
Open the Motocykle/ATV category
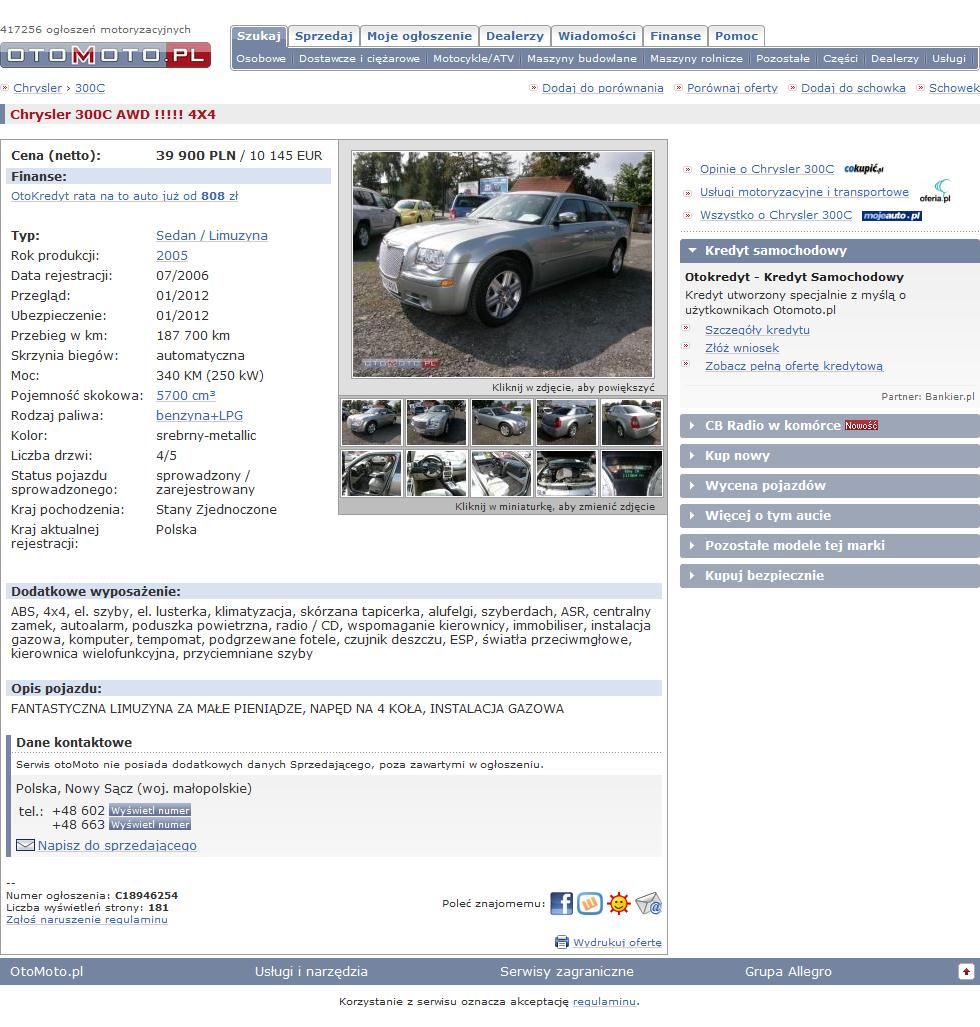pos(474,58)
